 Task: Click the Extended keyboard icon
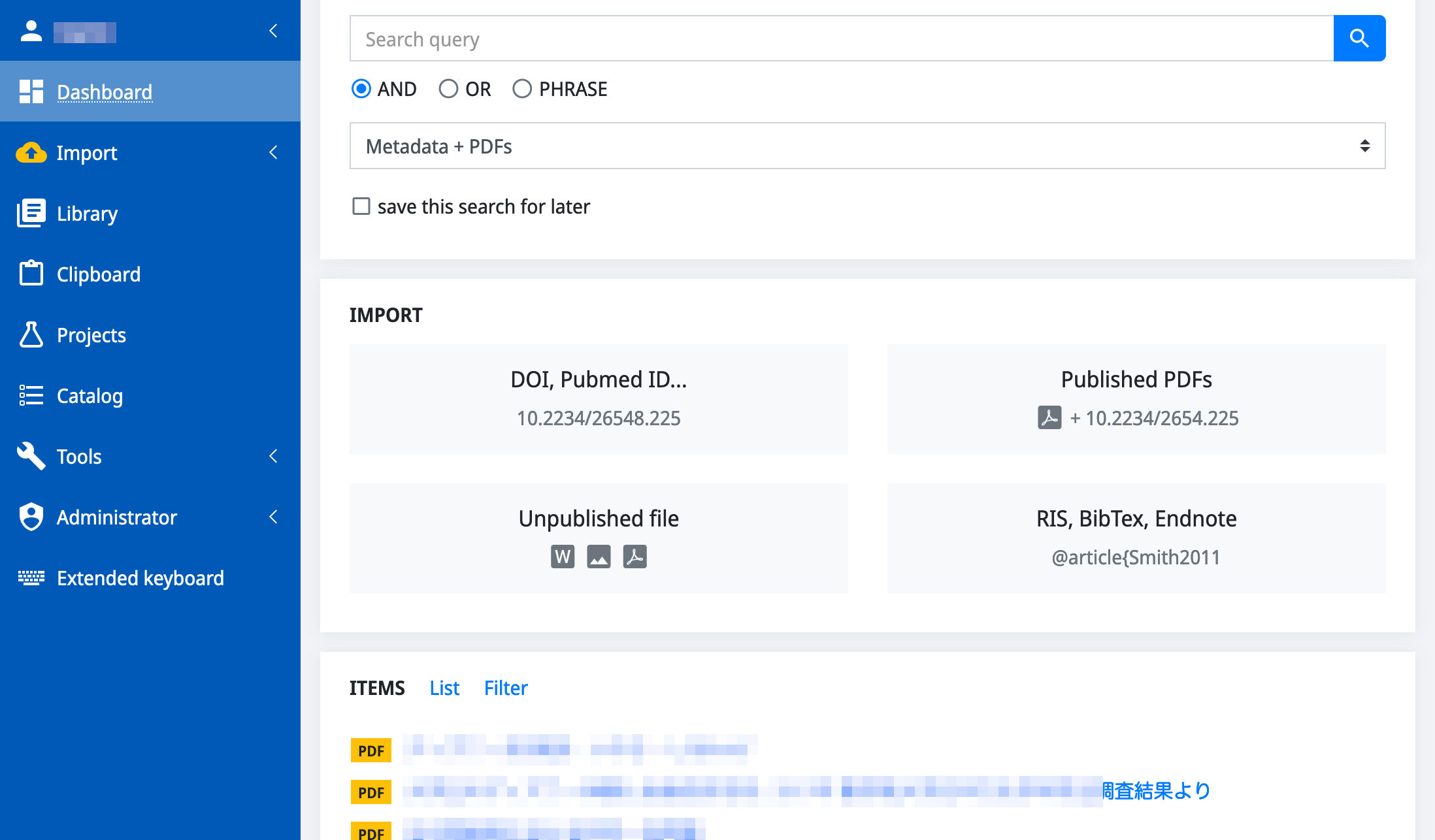coord(31,577)
